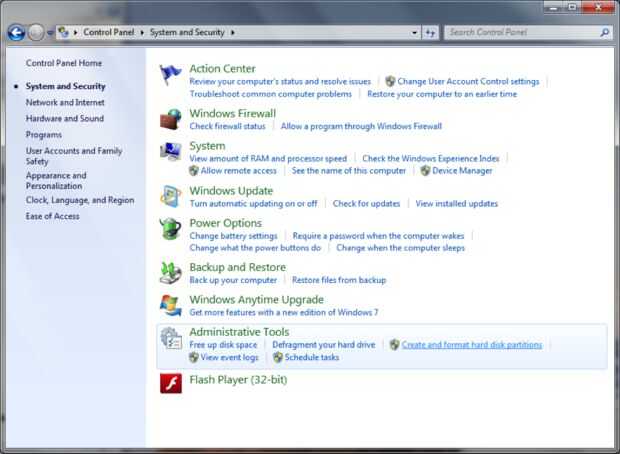Click the Backup and Restore icon
620x454 pixels.
[170, 272]
